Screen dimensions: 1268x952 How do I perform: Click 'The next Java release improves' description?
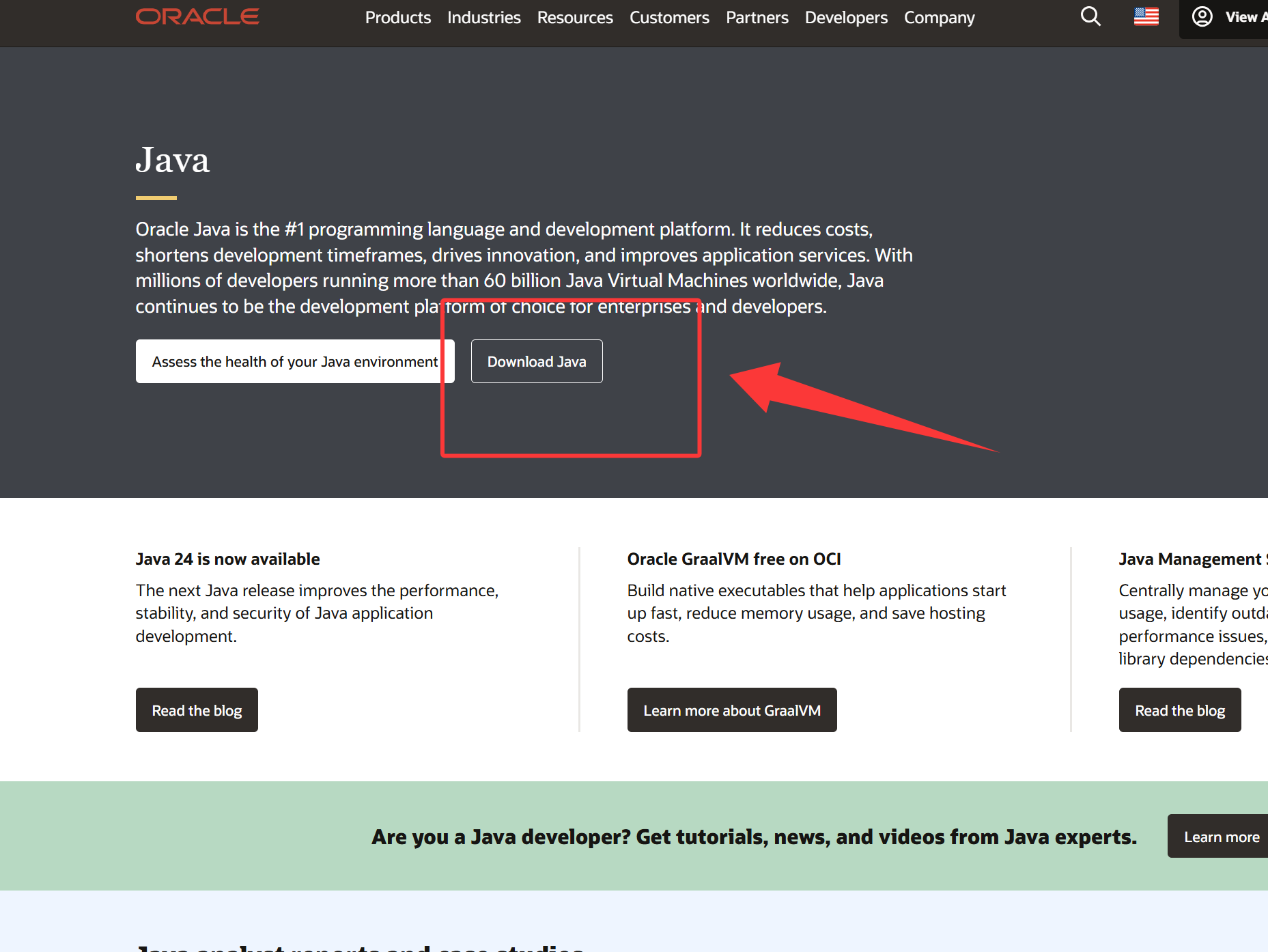tap(317, 613)
